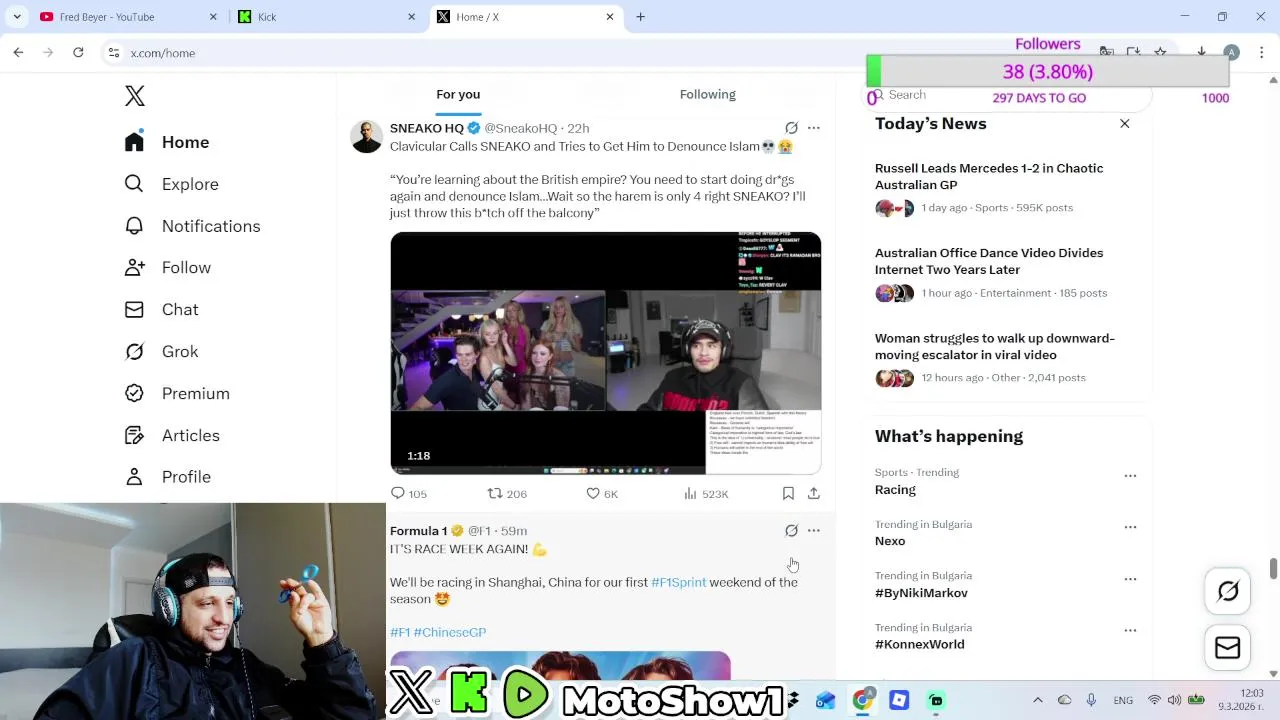The height and width of the screenshot is (720, 1280).
Task: Open the floating messages envelope button
Action: [1228, 648]
